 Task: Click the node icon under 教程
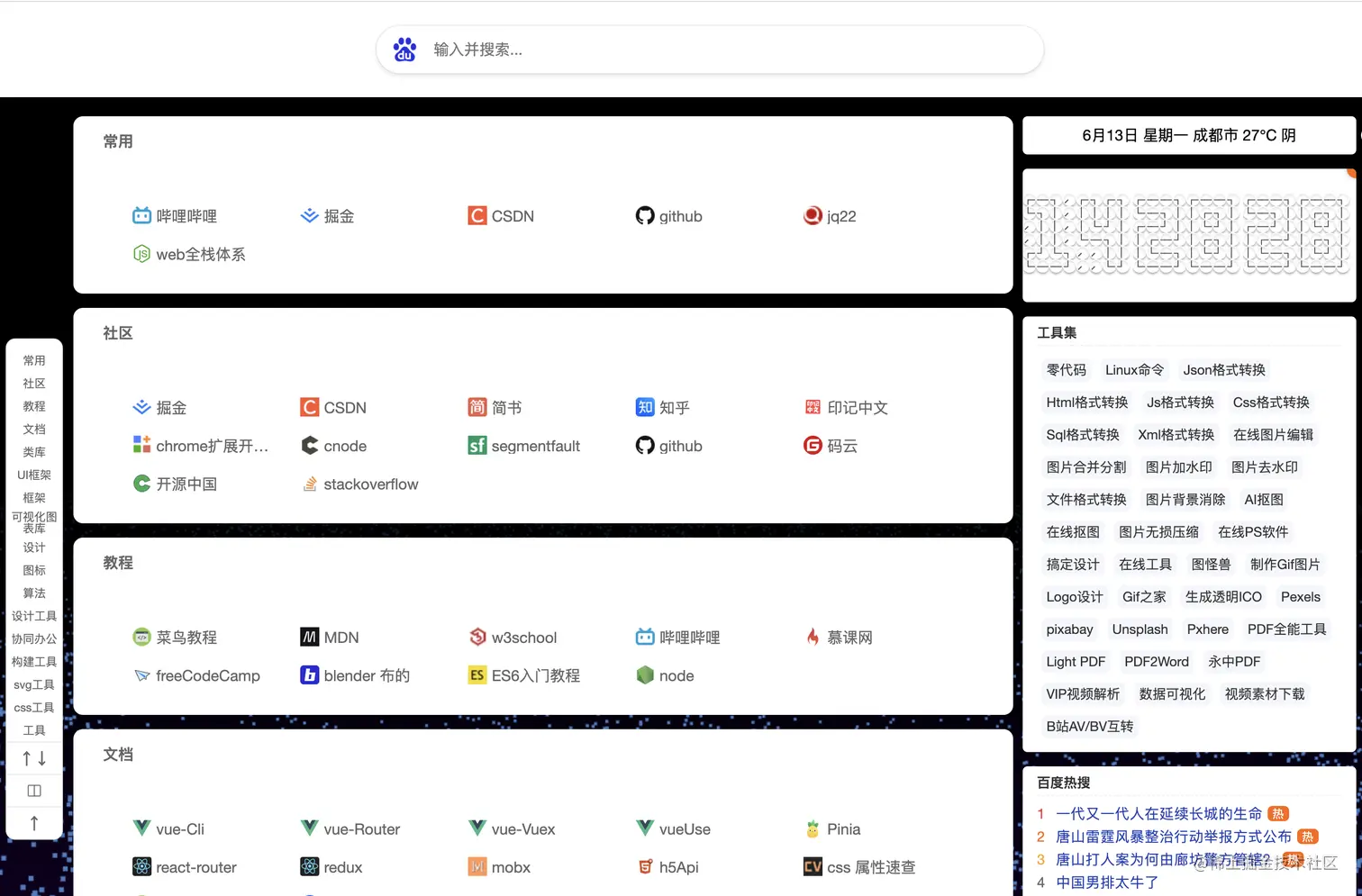coord(645,675)
